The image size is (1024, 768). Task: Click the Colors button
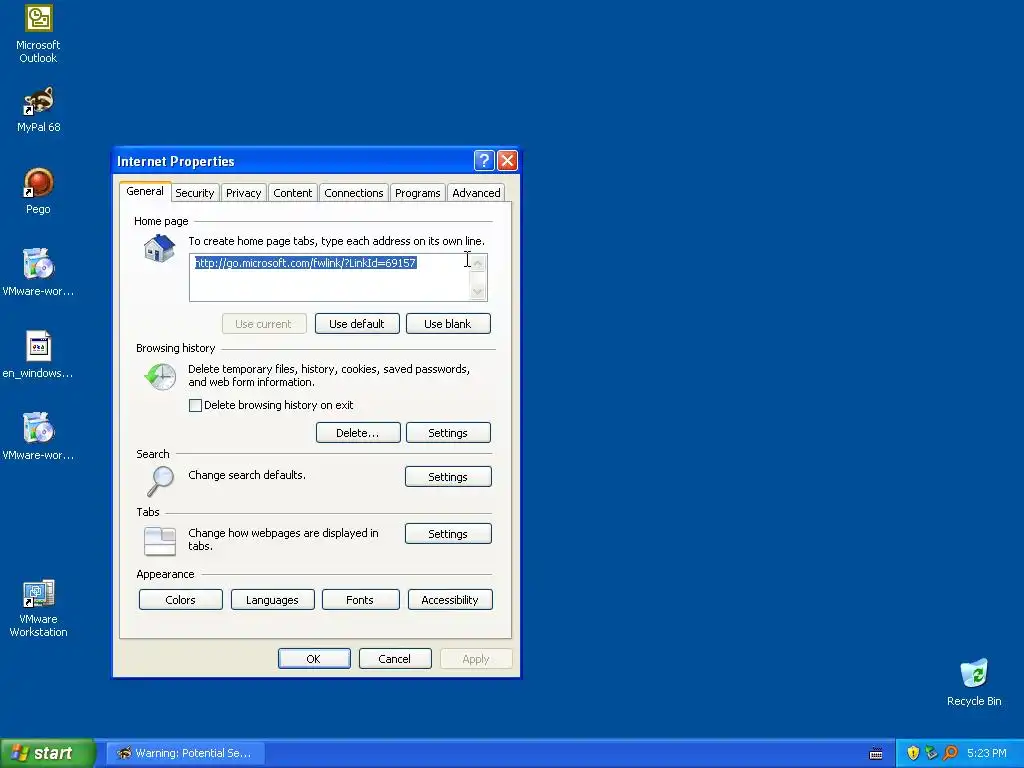click(x=180, y=600)
